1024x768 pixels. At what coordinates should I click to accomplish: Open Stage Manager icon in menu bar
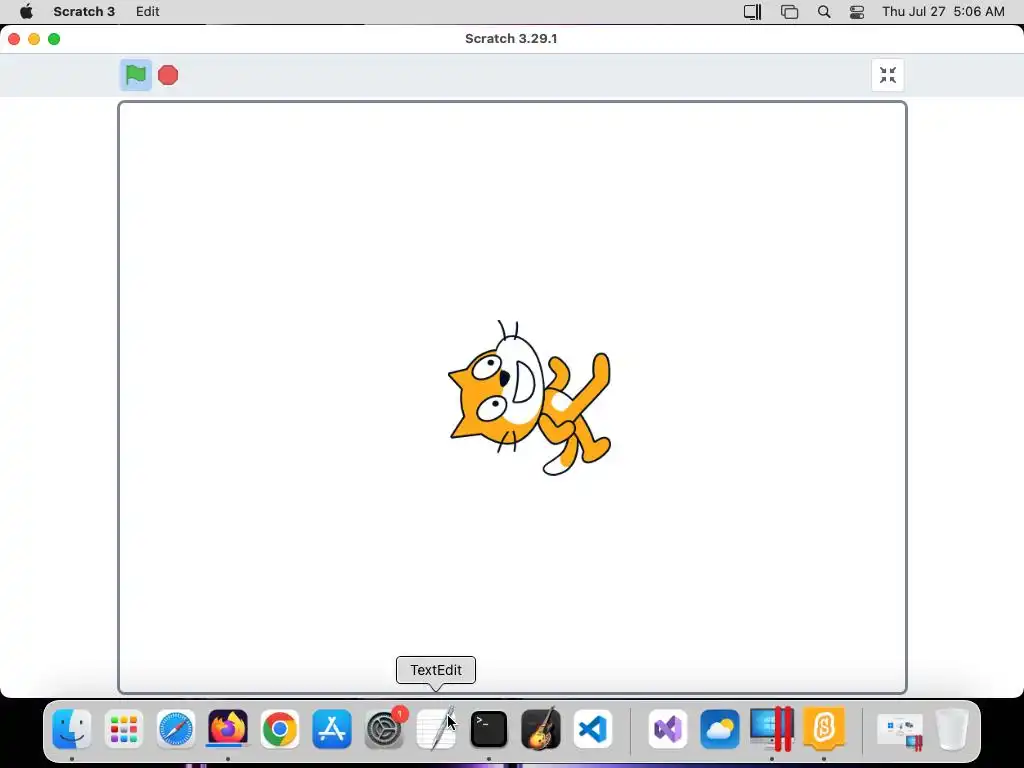click(x=790, y=12)
